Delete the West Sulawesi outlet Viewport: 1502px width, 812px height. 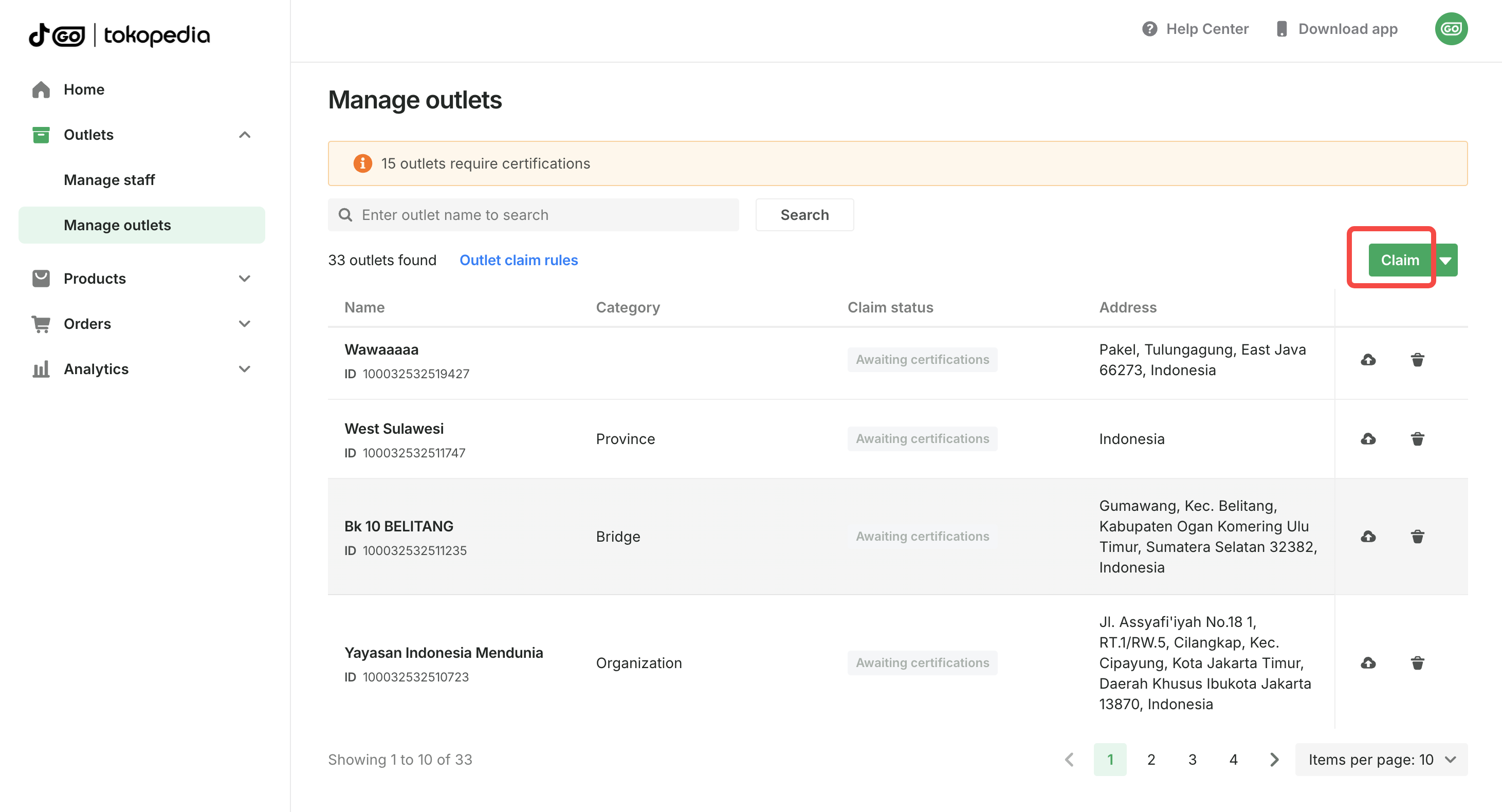click(x=1418, y=439)
